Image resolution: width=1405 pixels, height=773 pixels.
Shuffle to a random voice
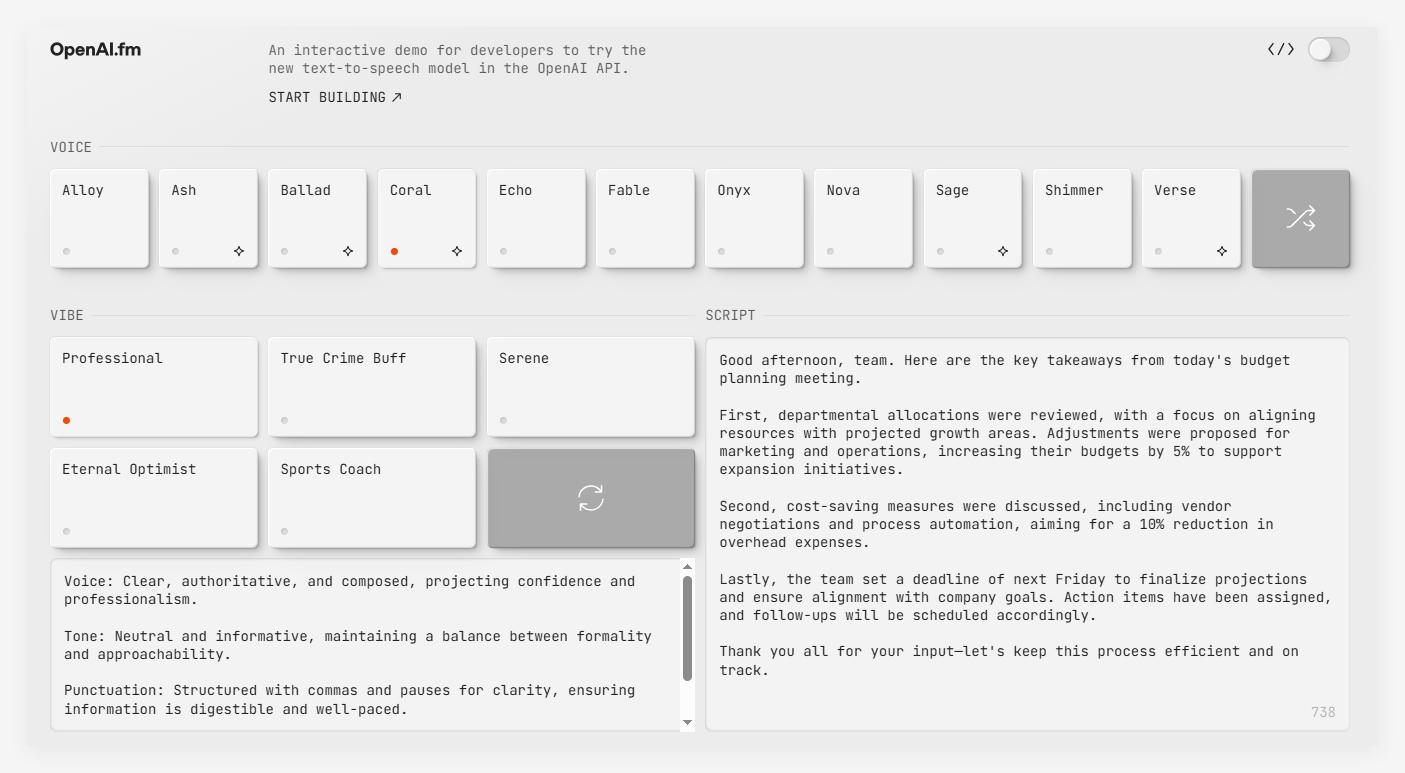tap(1300, 219)
